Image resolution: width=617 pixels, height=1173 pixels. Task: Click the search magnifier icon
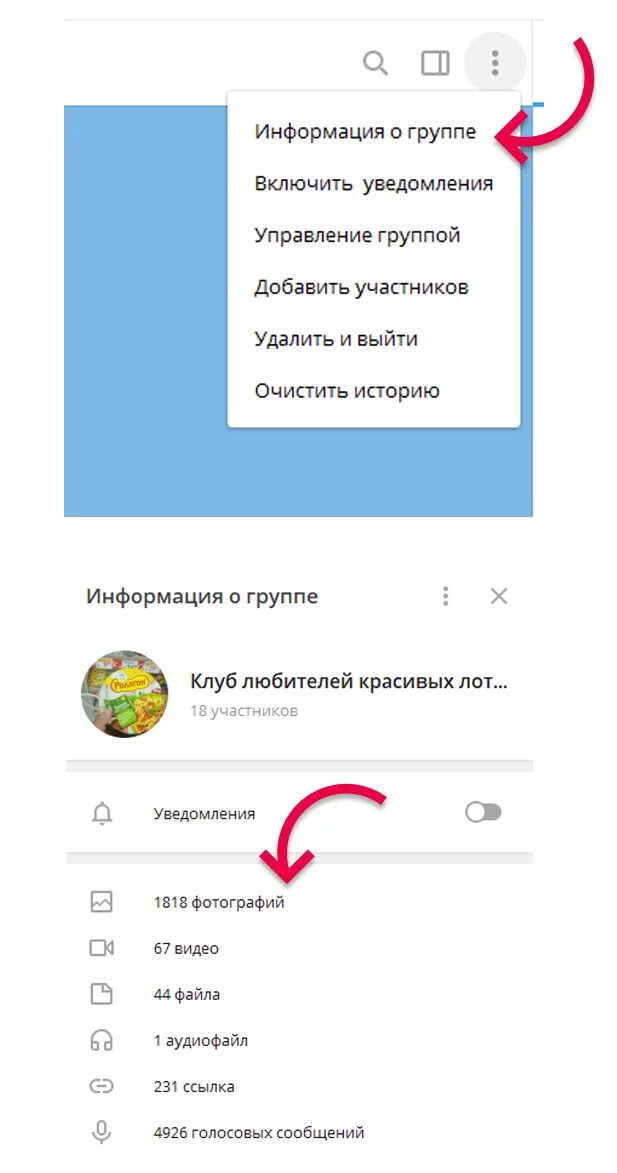375,64
